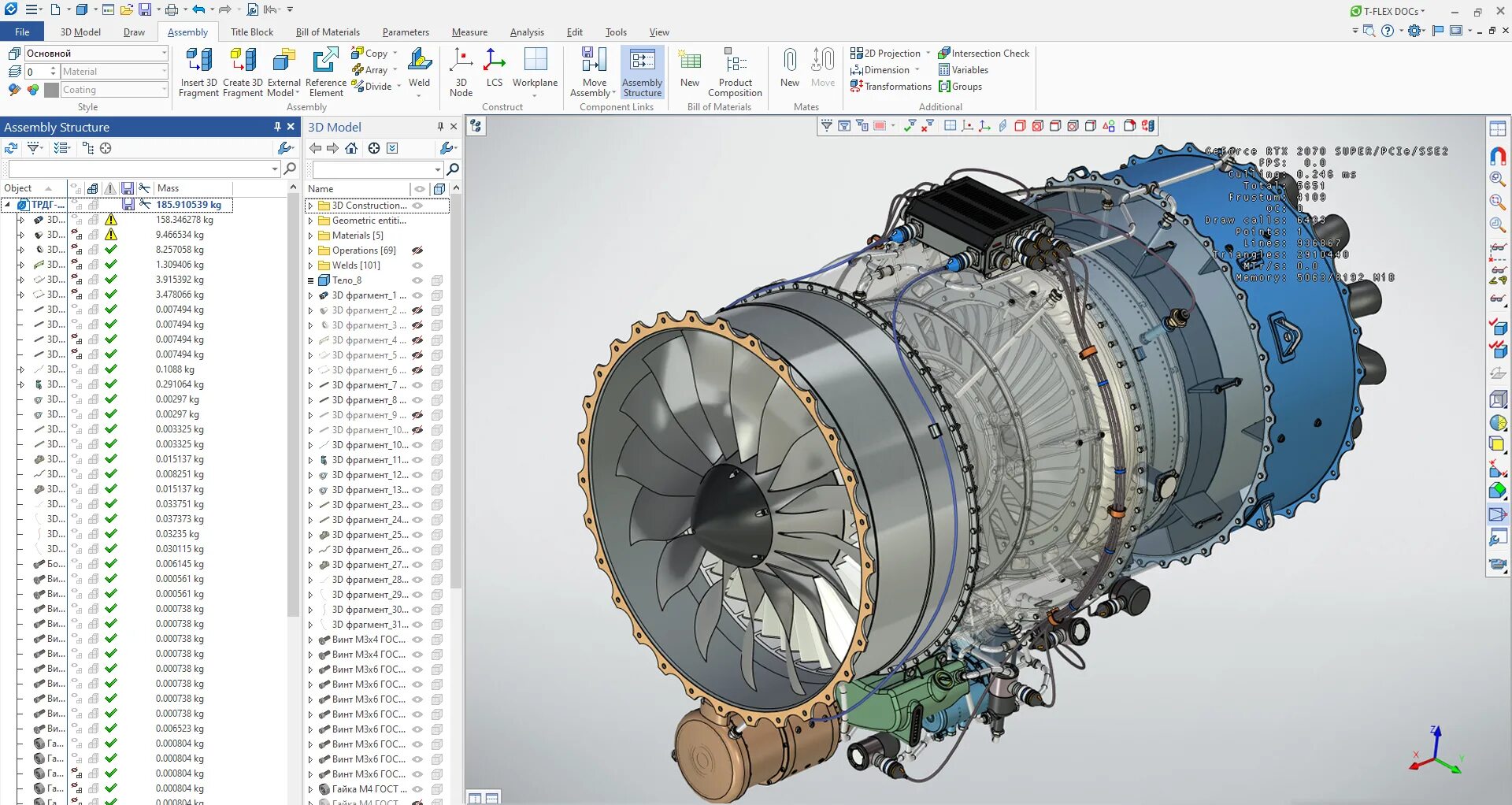Choose the Workplane icon

(535, 72)
